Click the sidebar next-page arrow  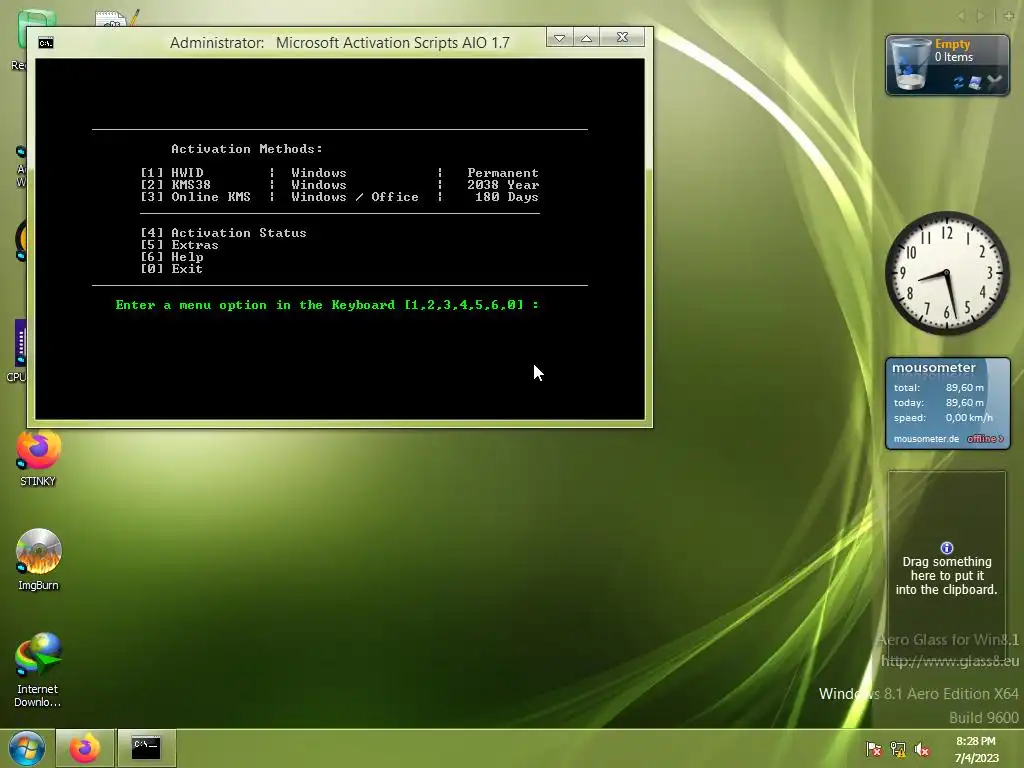980,16
